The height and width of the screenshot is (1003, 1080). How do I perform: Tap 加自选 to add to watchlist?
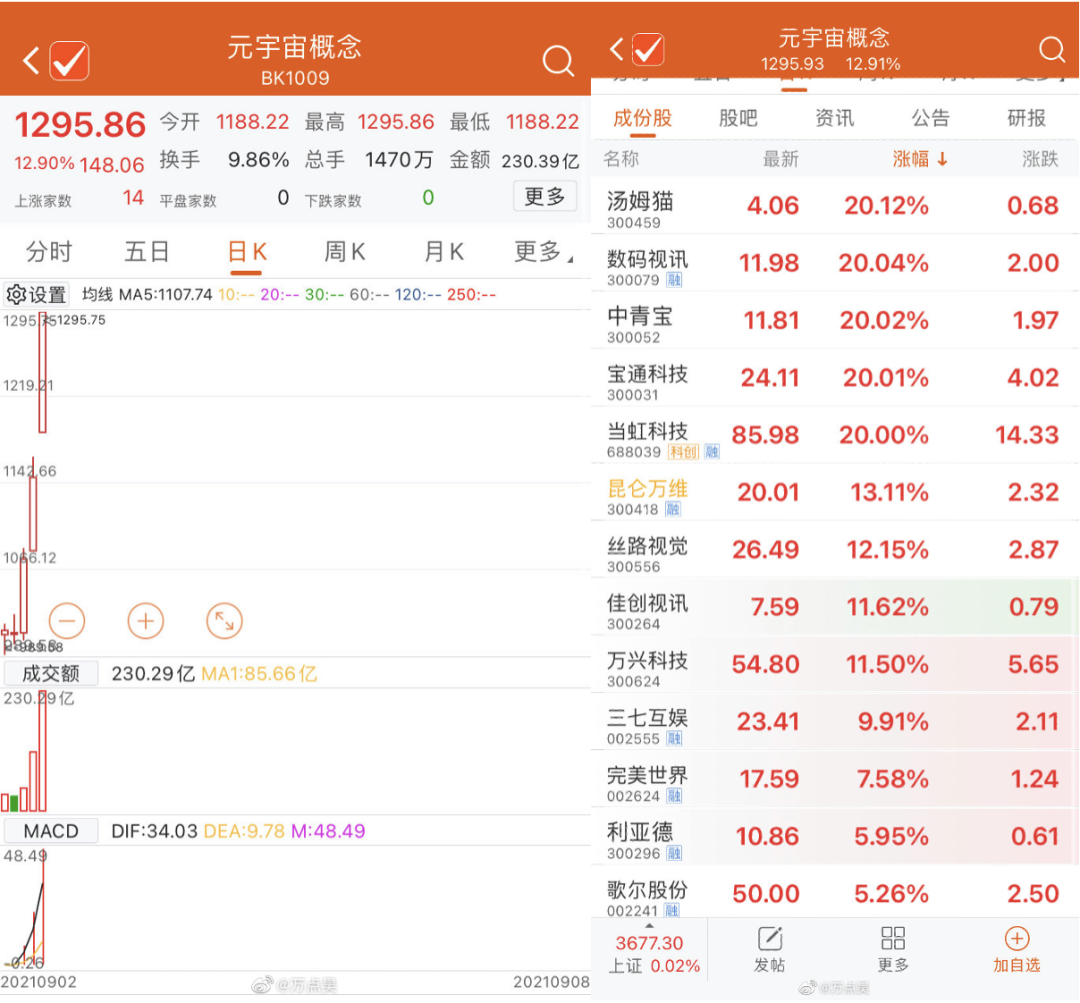click(x=1017, y=949)
